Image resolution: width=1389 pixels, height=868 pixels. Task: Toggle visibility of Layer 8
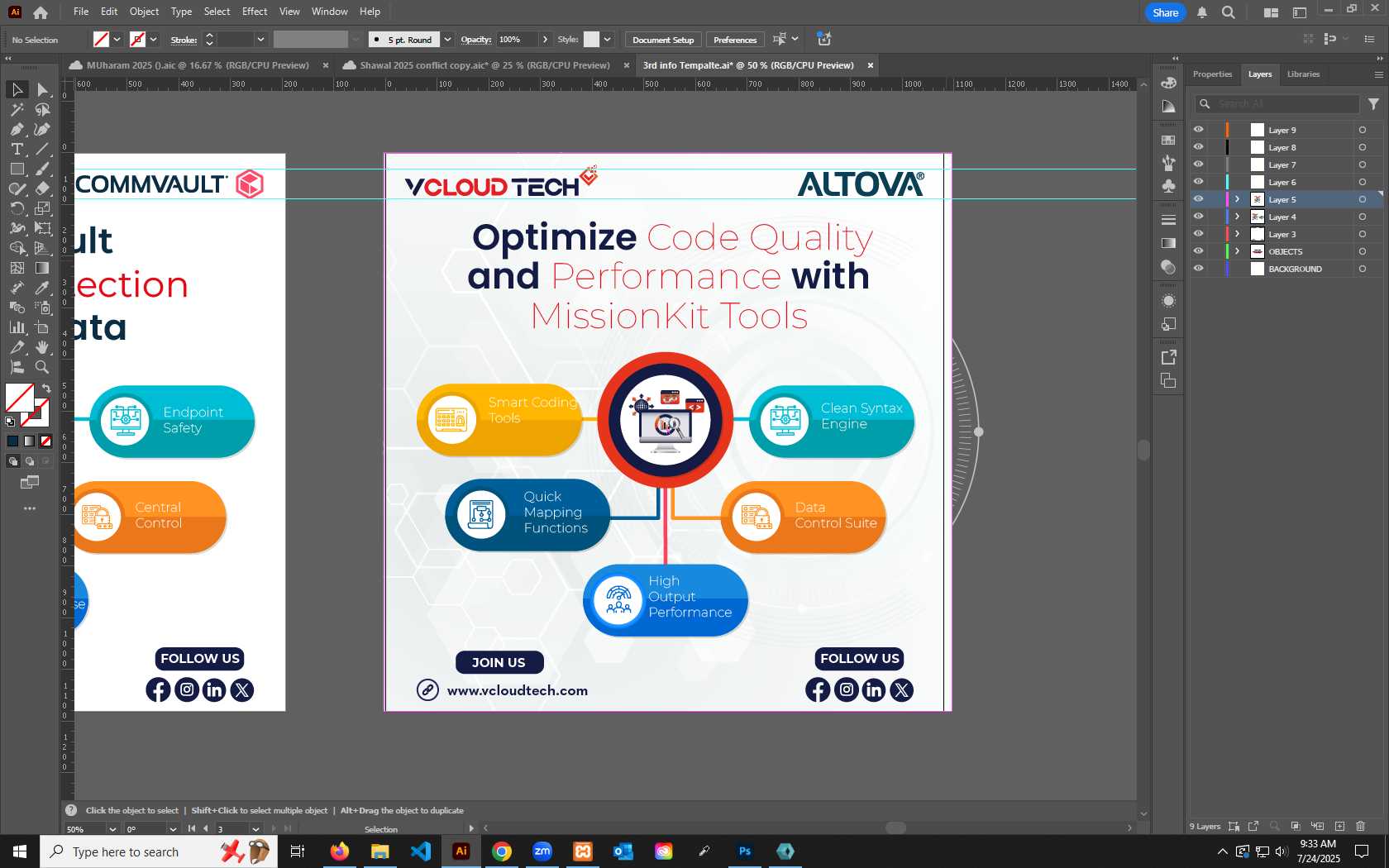(1198, 147)
